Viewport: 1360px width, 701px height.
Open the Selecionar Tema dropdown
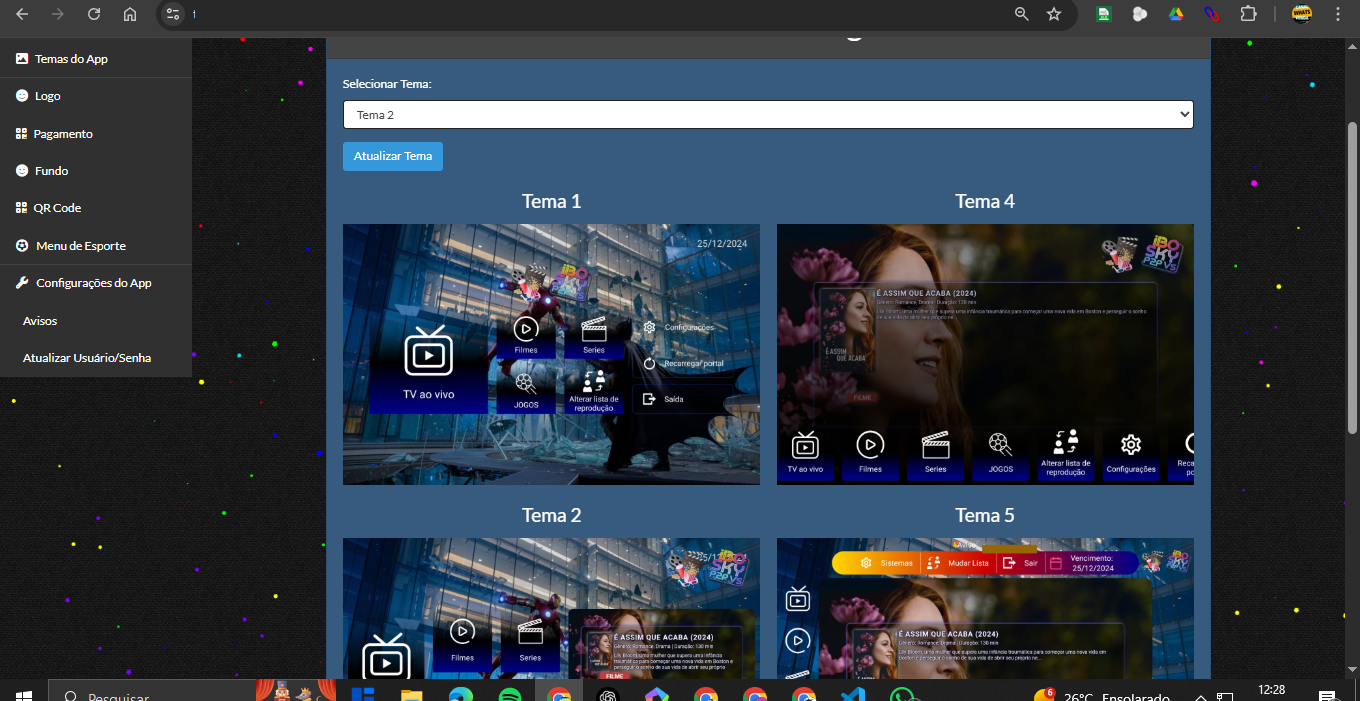point(767,114)
